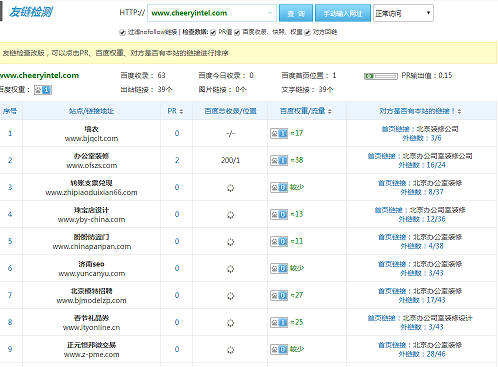Click the URL input field containing www.cheeryintel.com

pyautogui.click(x=212, y=13)
